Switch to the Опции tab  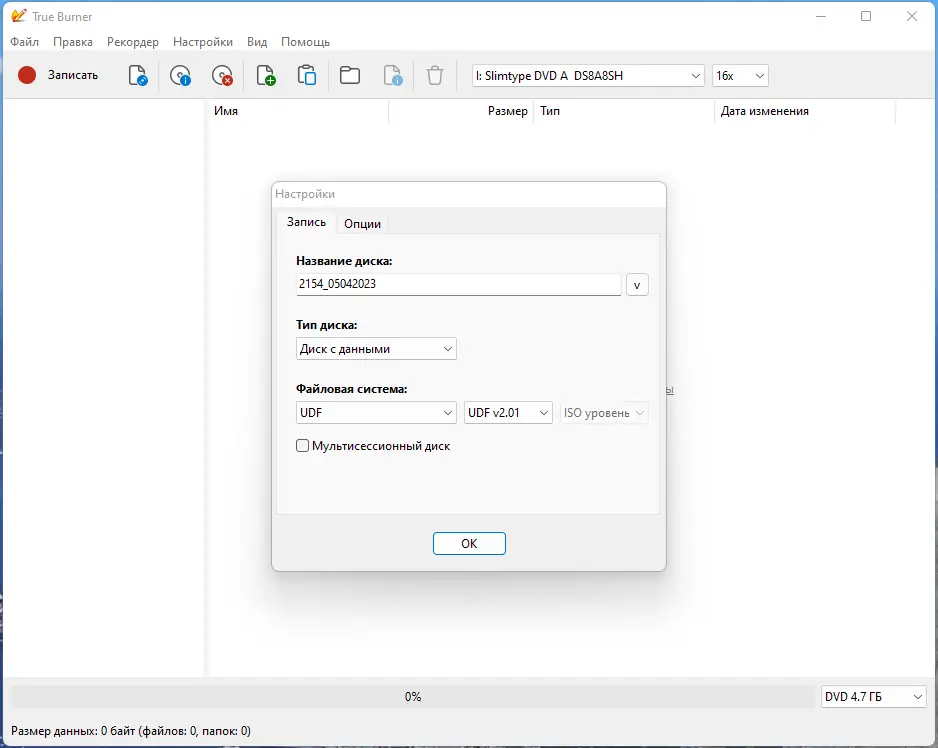pos(362,223)
